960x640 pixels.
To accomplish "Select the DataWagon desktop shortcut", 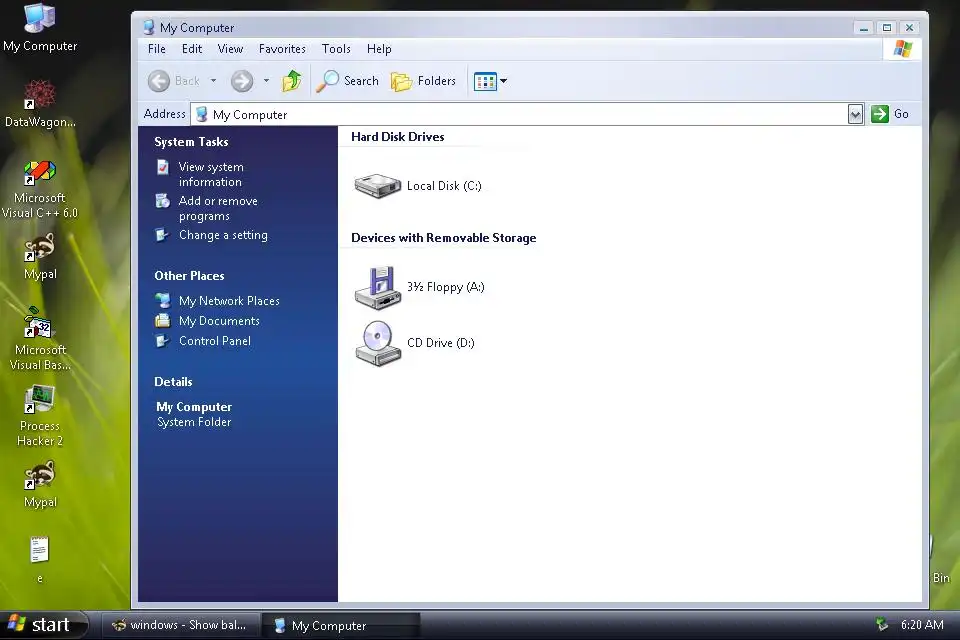I will tap(40, 103).
